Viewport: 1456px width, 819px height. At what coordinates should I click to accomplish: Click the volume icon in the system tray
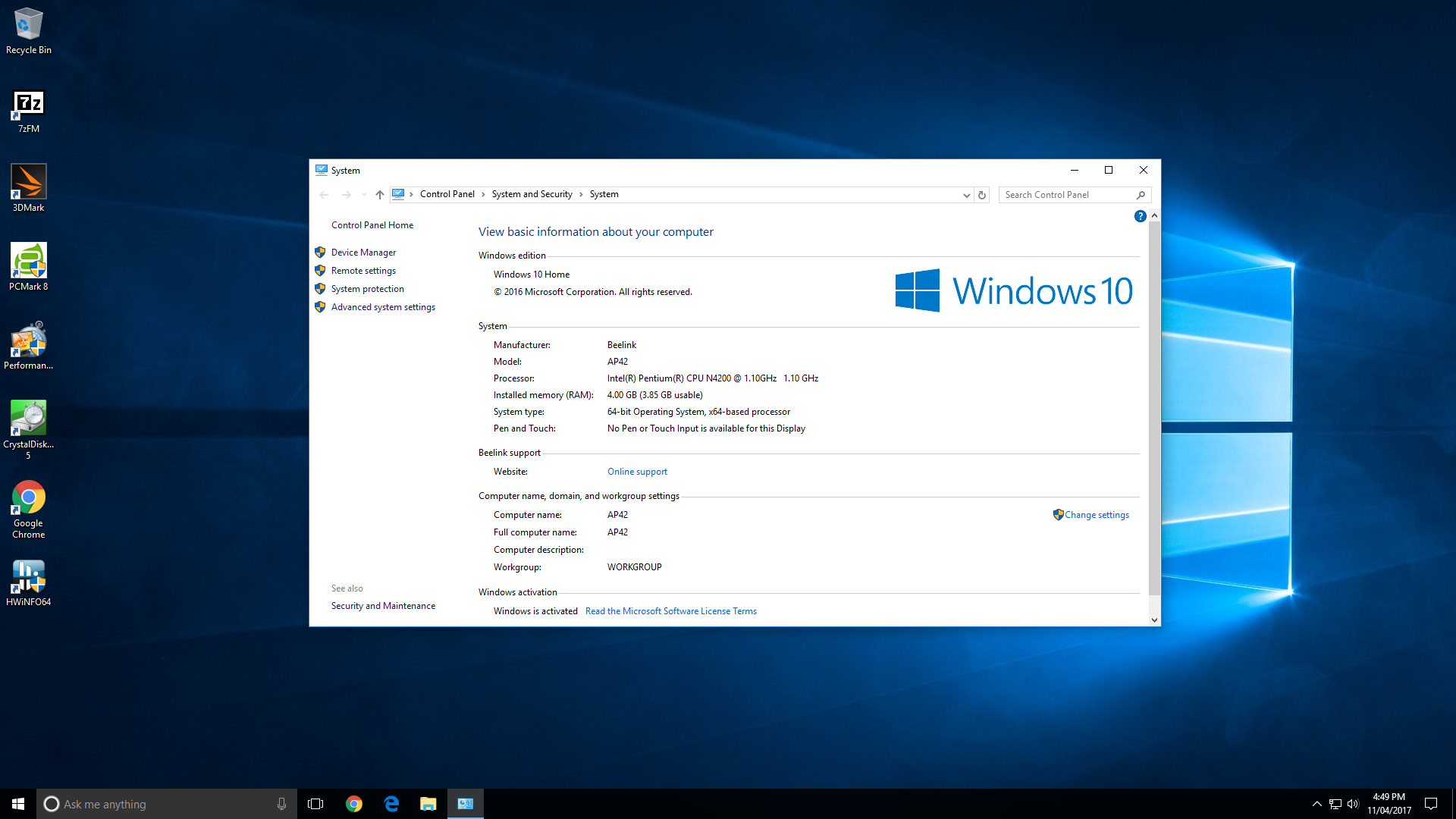point(1353,804)
